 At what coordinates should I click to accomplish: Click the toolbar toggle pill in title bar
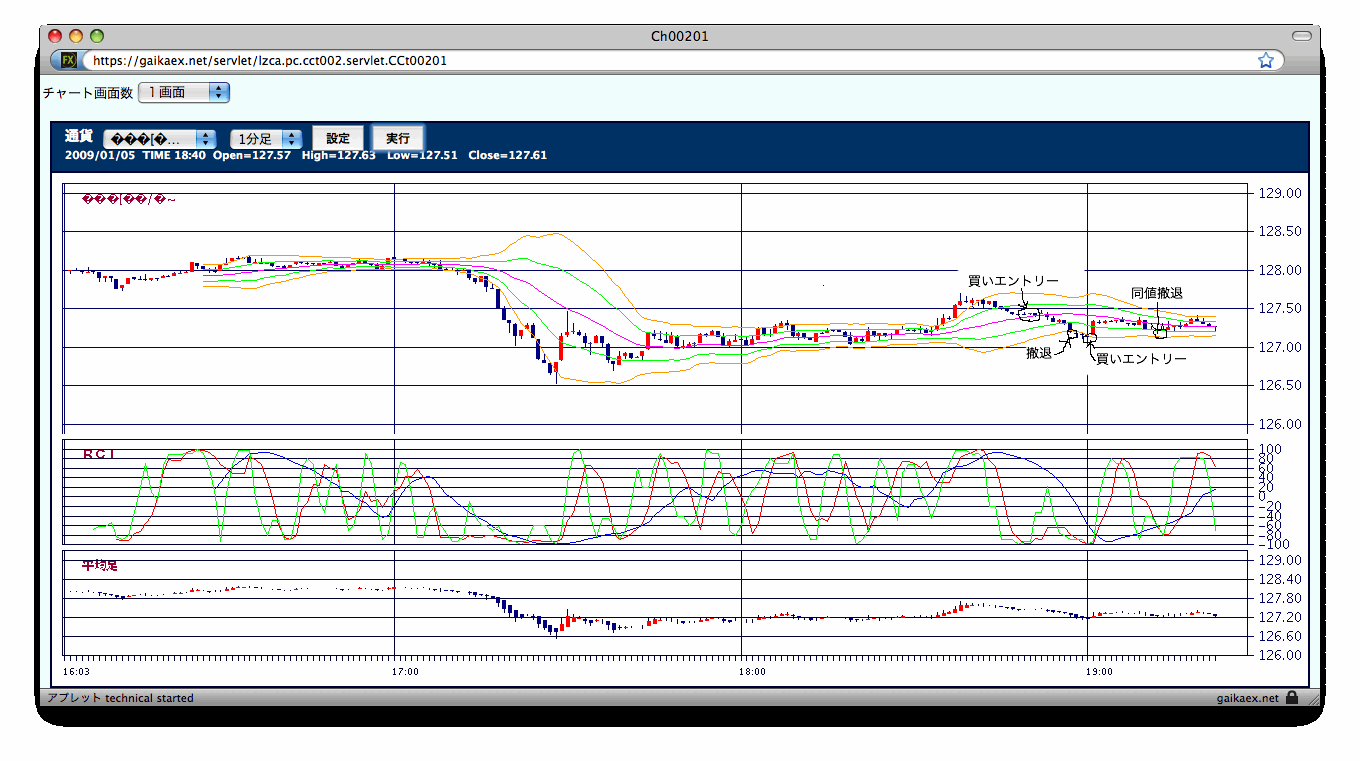[1301, 36]
